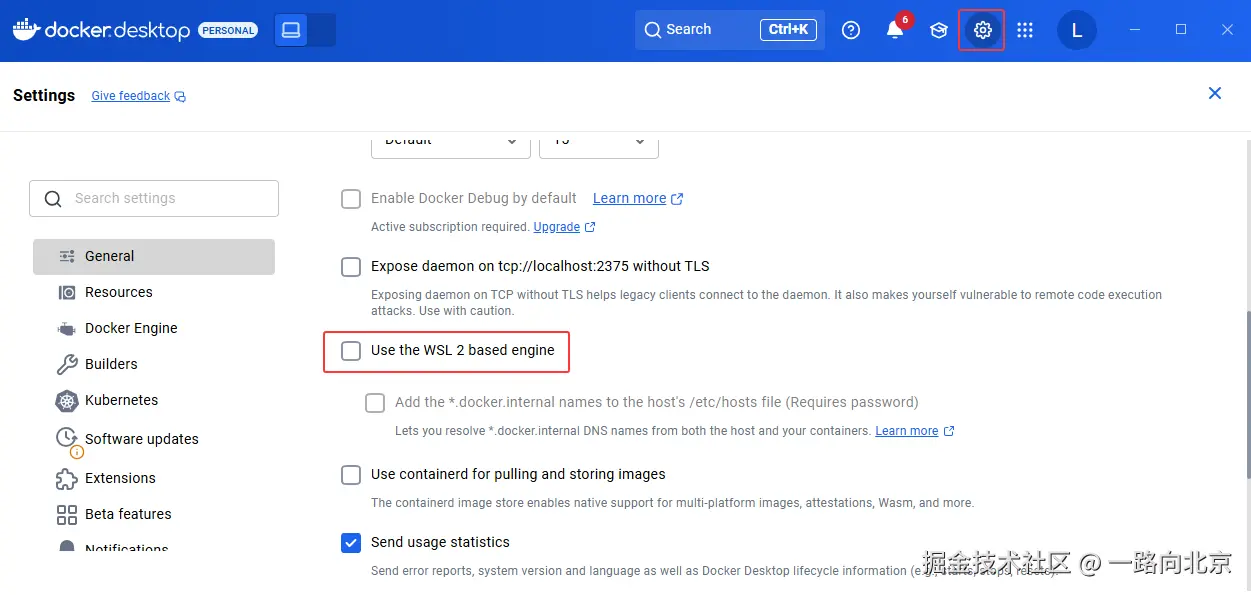This screenshot has width=1251, height=595.
Task: Open the apps grid icon
Action: [1025, 30]
